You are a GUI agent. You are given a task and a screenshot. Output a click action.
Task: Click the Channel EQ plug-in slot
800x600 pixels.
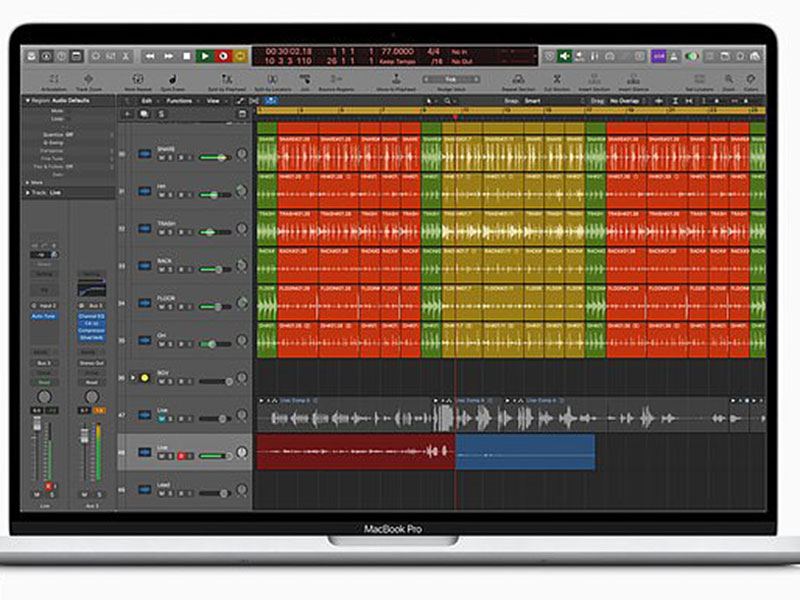(92, 316)
